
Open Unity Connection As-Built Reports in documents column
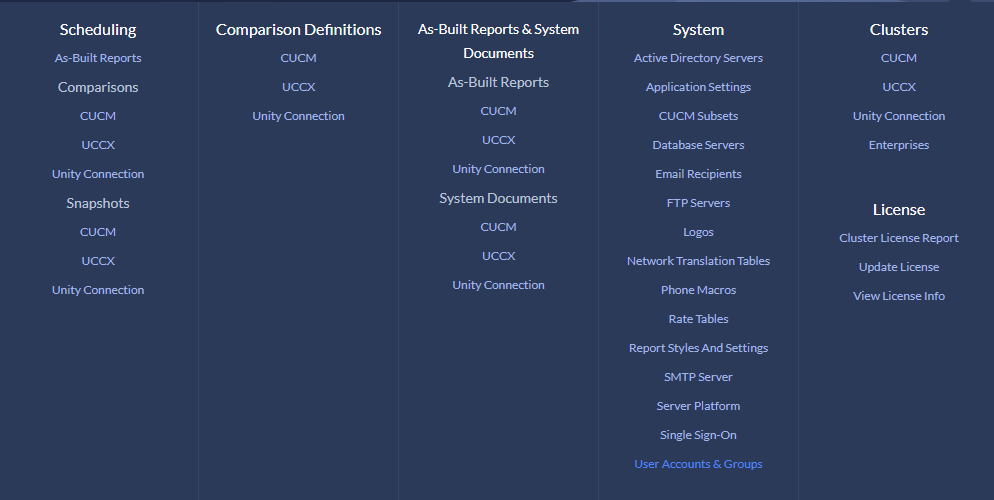click(x=498, y=169)
